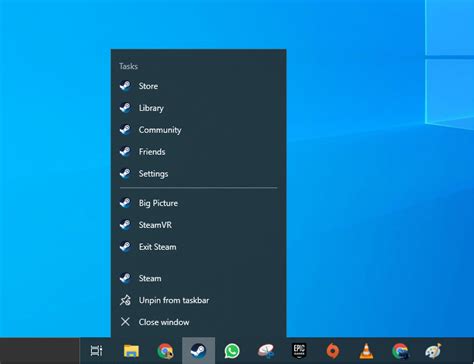
Task: Open the paint palette app on taskbar
Action: coord(433,351)
